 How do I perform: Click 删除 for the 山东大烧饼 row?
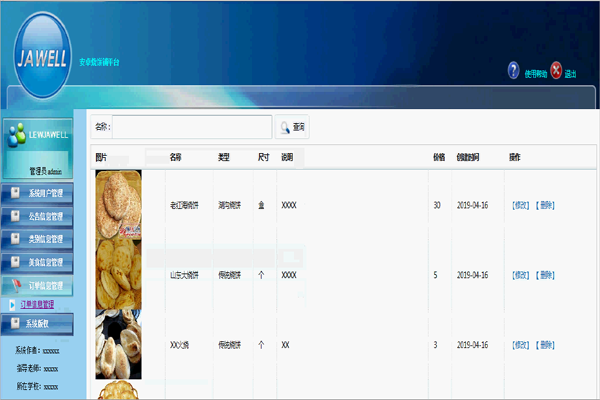pos(546,275)
